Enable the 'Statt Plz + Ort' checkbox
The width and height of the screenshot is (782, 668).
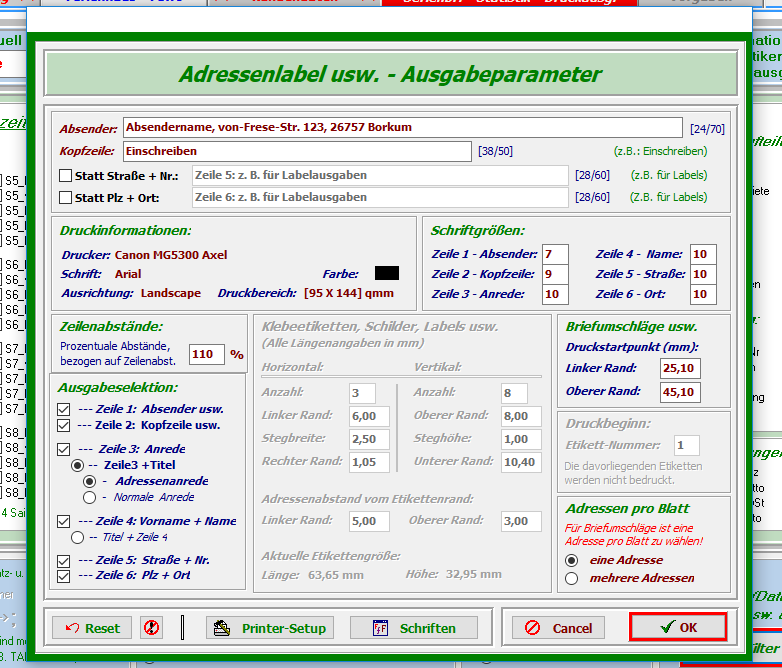(x=66, y=198)
